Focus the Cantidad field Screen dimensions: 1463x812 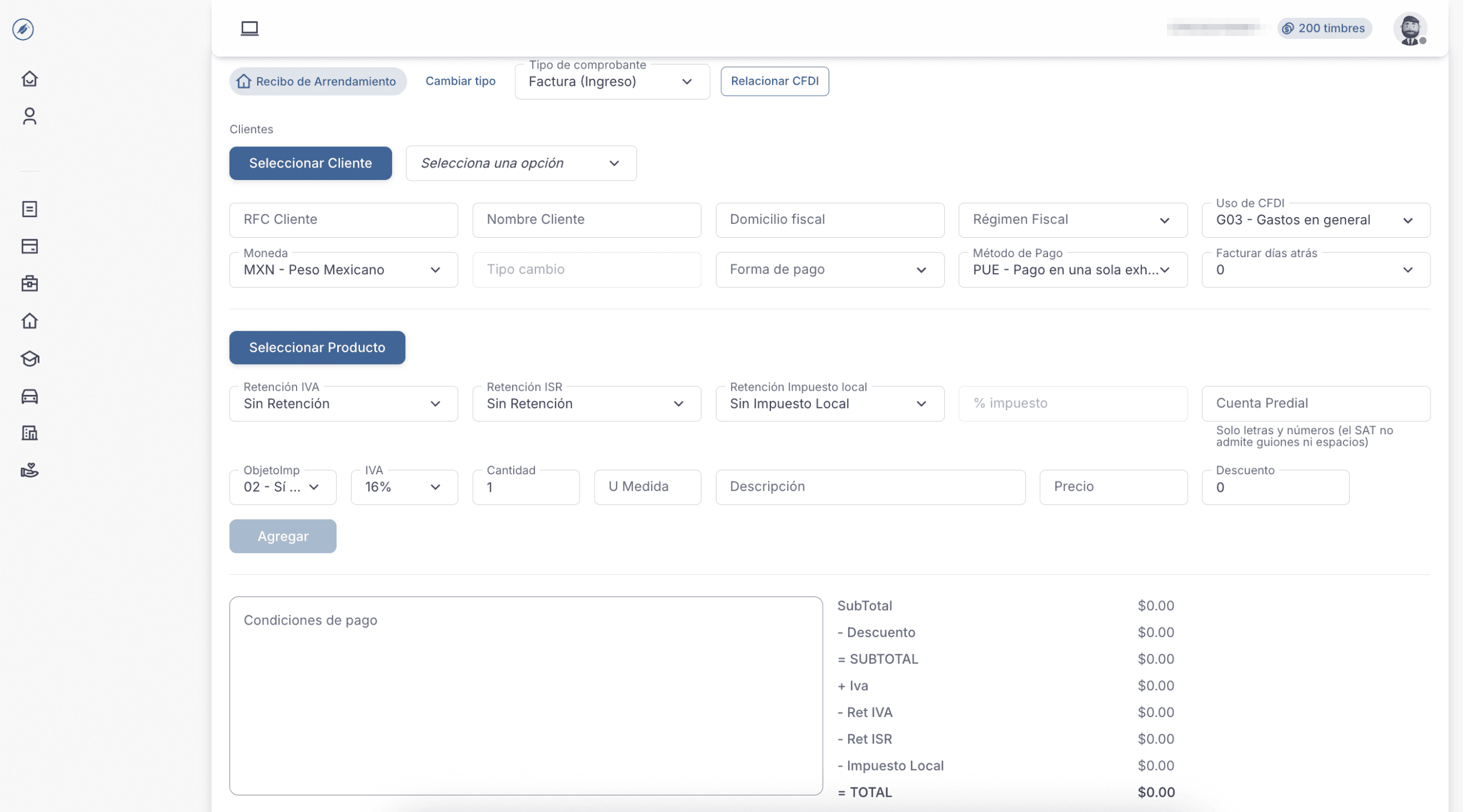526,487
